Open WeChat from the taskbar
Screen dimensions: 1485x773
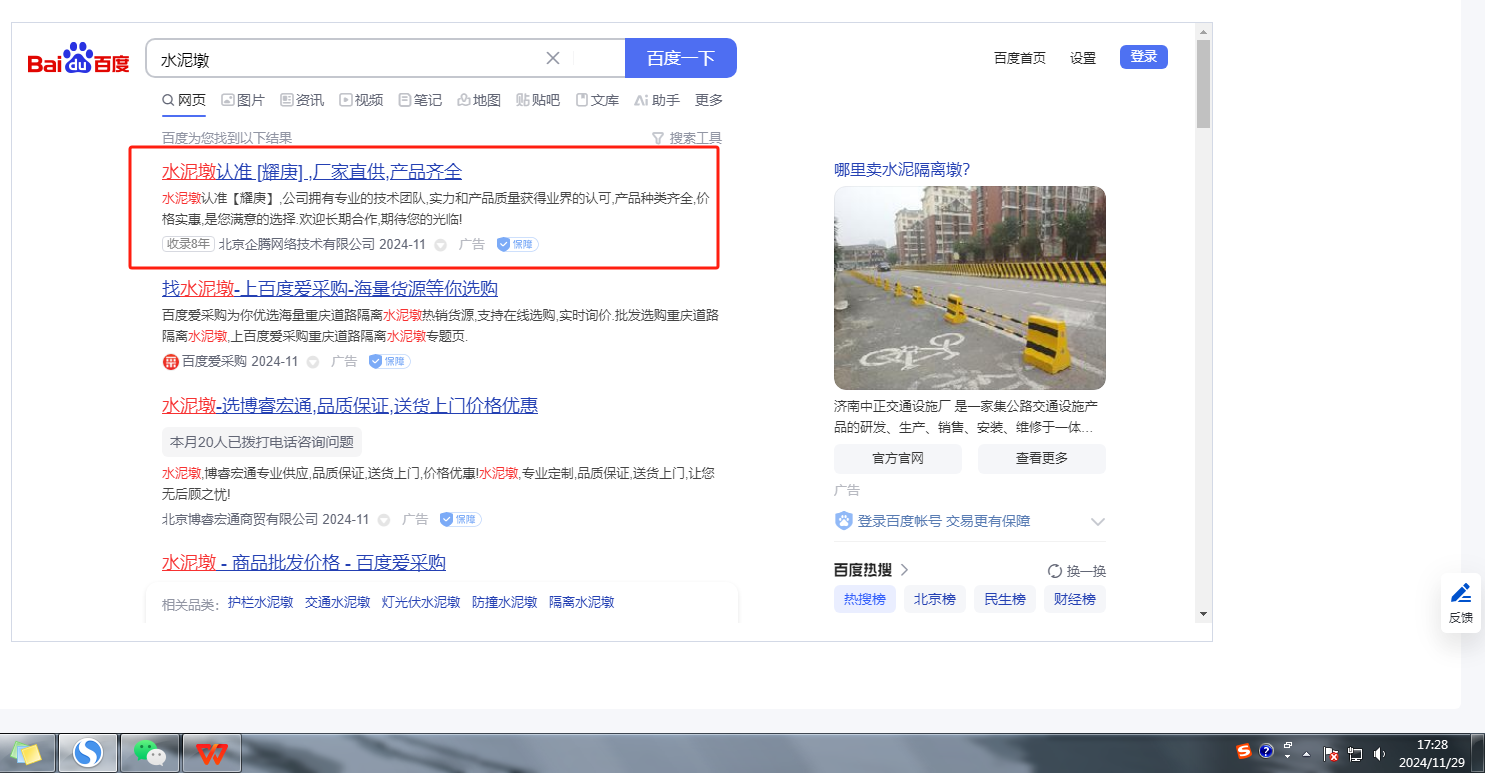[150, 752]
